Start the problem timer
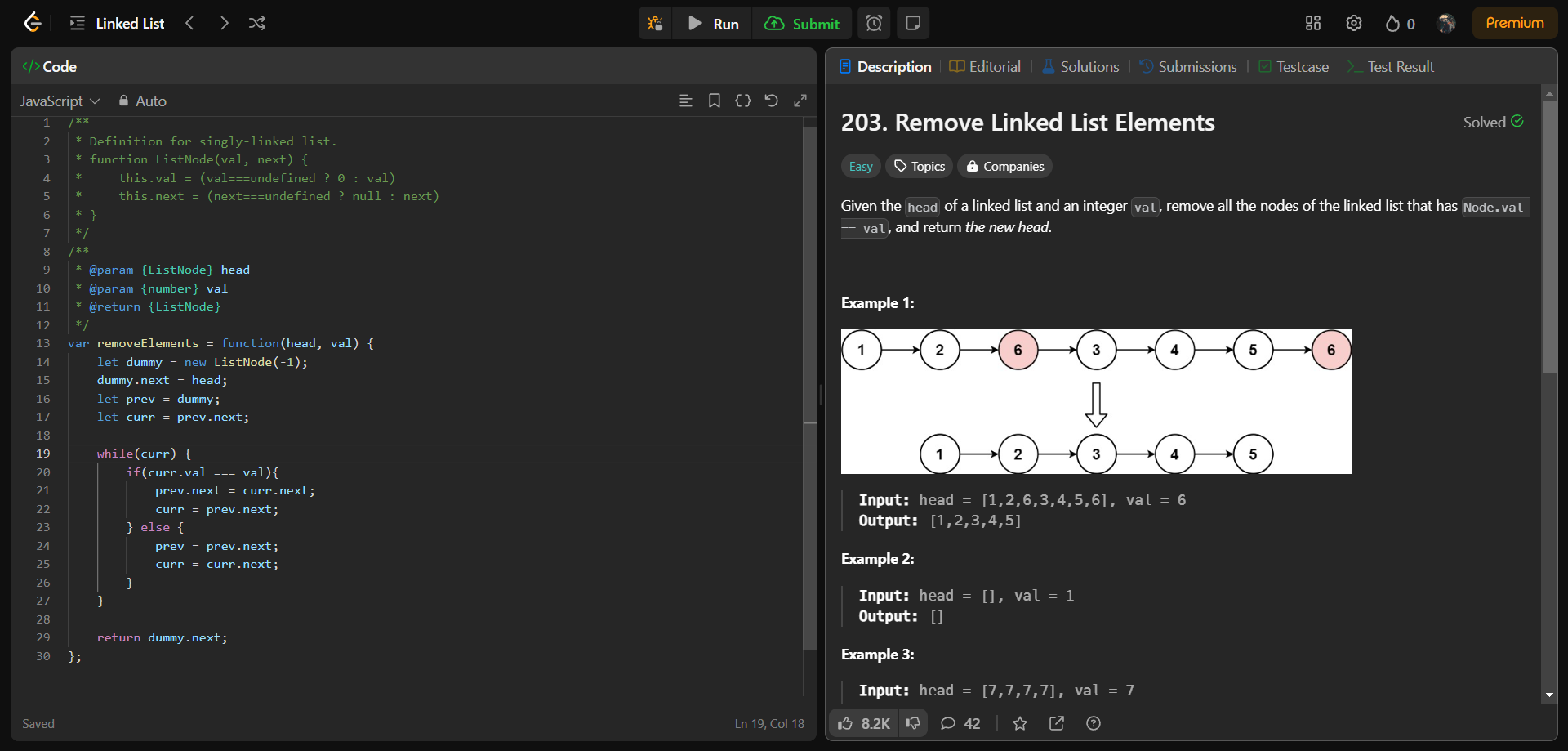The height and width of the screenshot is (751, 1568). [x=873, y=23]
